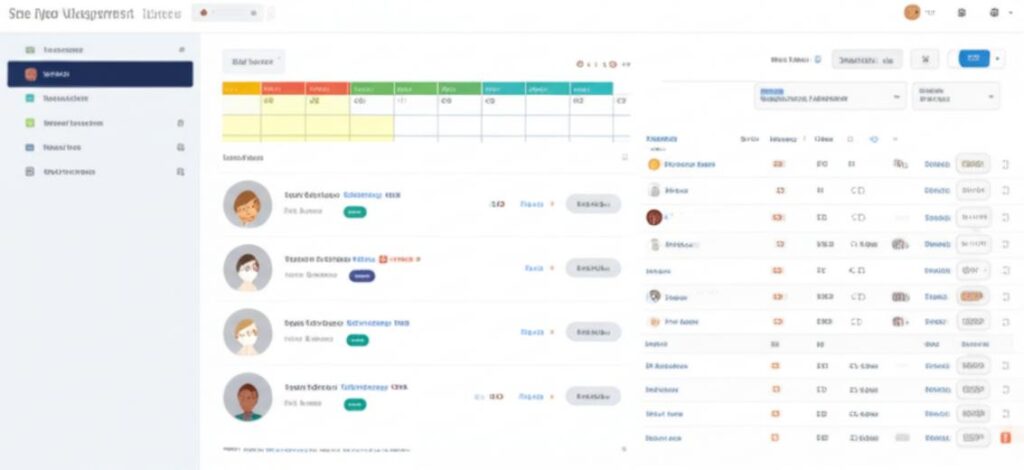The image size is (1024, 470).
Task: Toggle the orange checkbox on the last table row
Action: coord(1006,437)
